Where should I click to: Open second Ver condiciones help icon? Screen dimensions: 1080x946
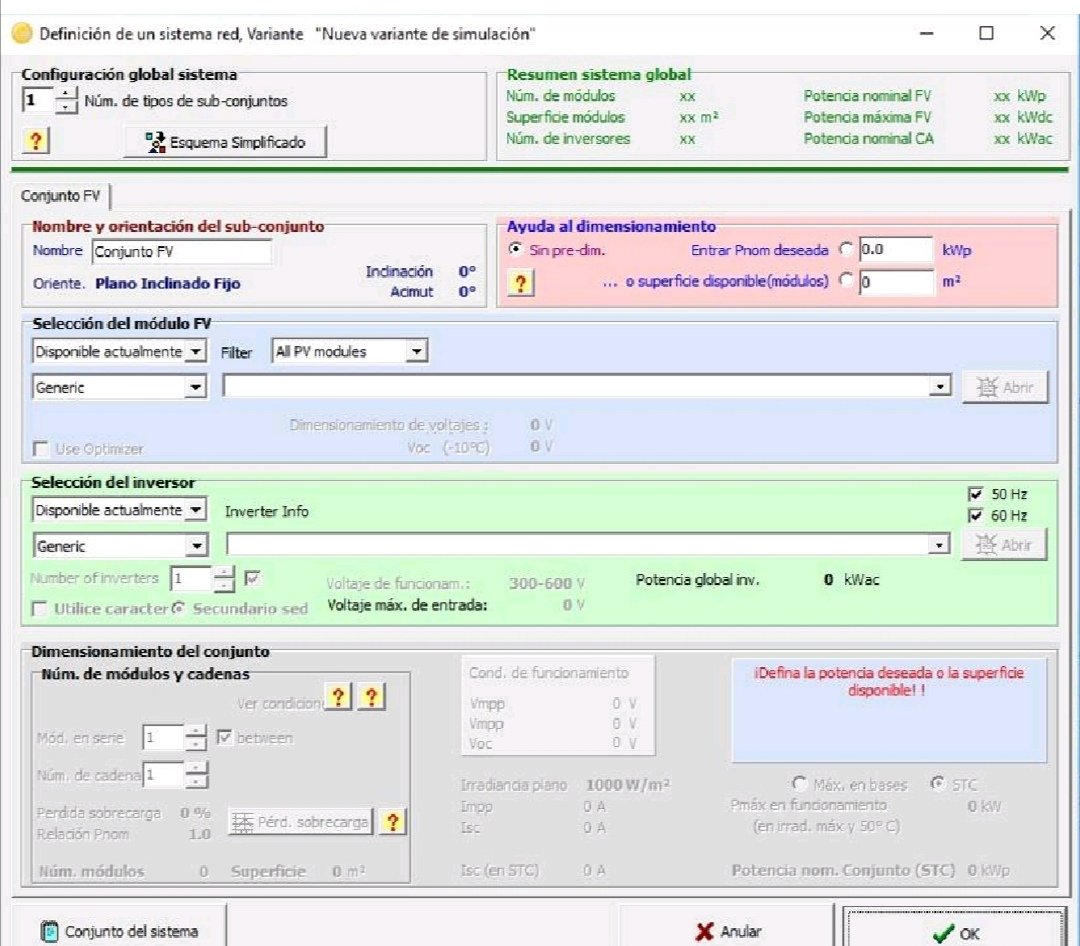(x=371, y=697)
